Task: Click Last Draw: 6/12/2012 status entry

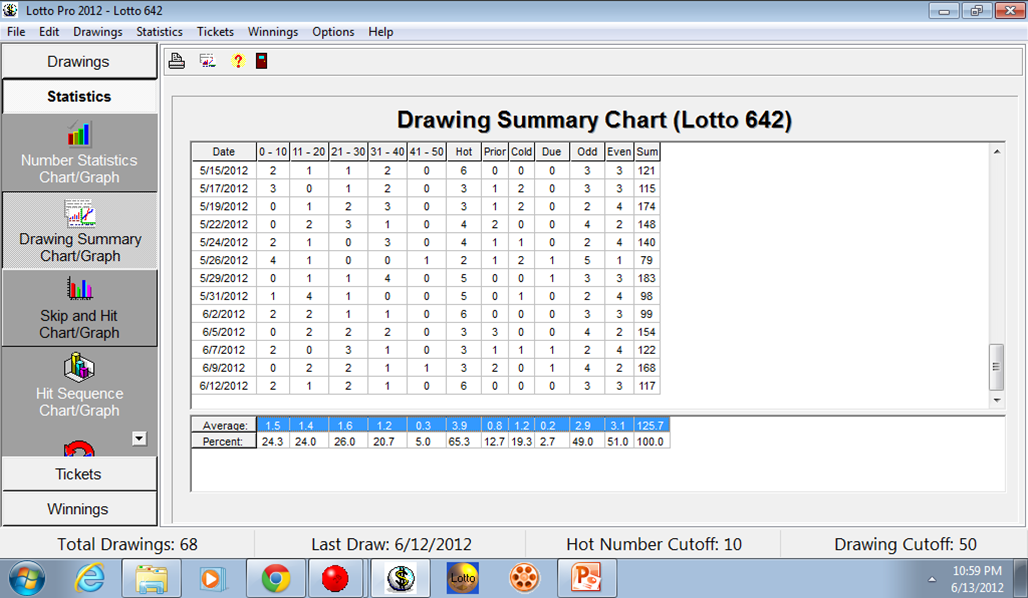Action: 391,544
